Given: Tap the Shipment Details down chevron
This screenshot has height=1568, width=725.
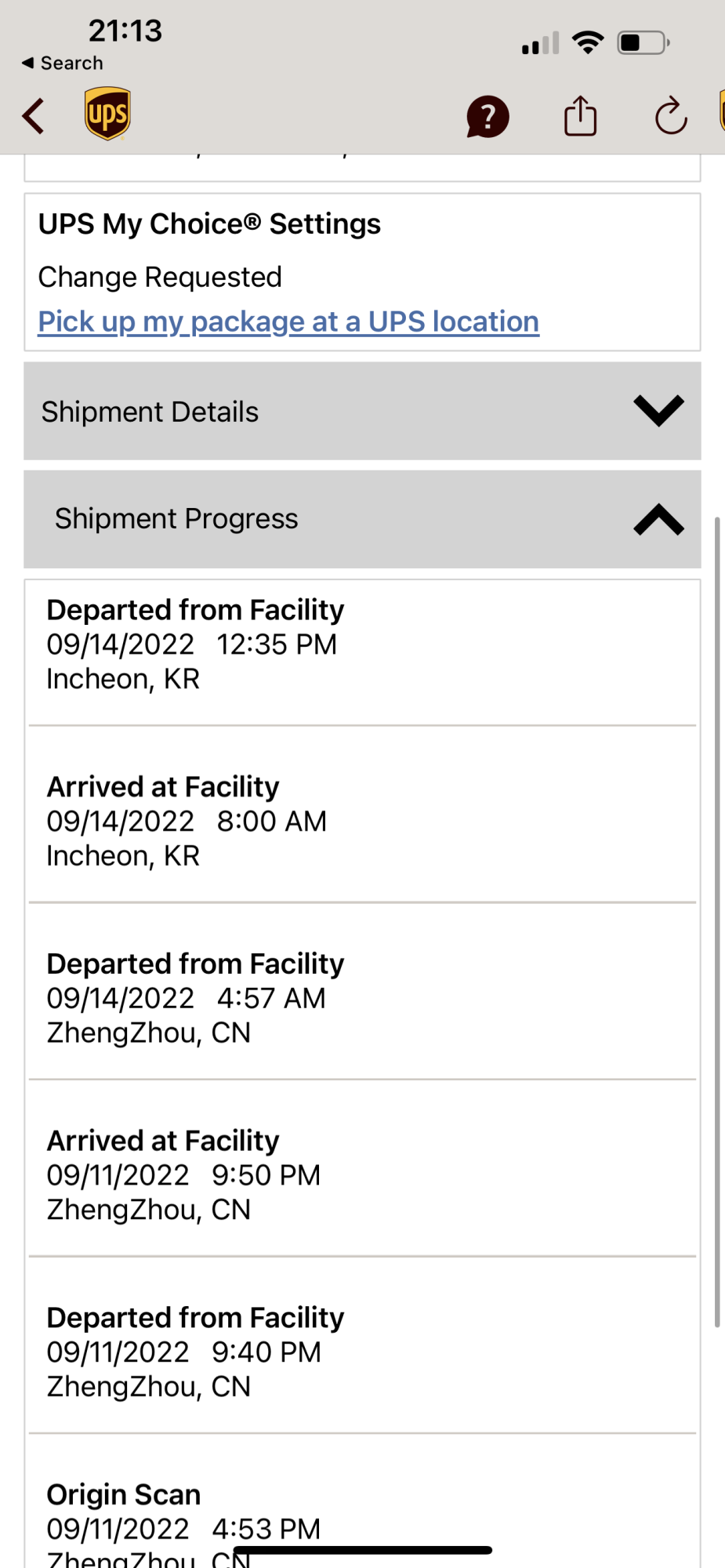Looking at the screenshot, I should tap(658, 411).
